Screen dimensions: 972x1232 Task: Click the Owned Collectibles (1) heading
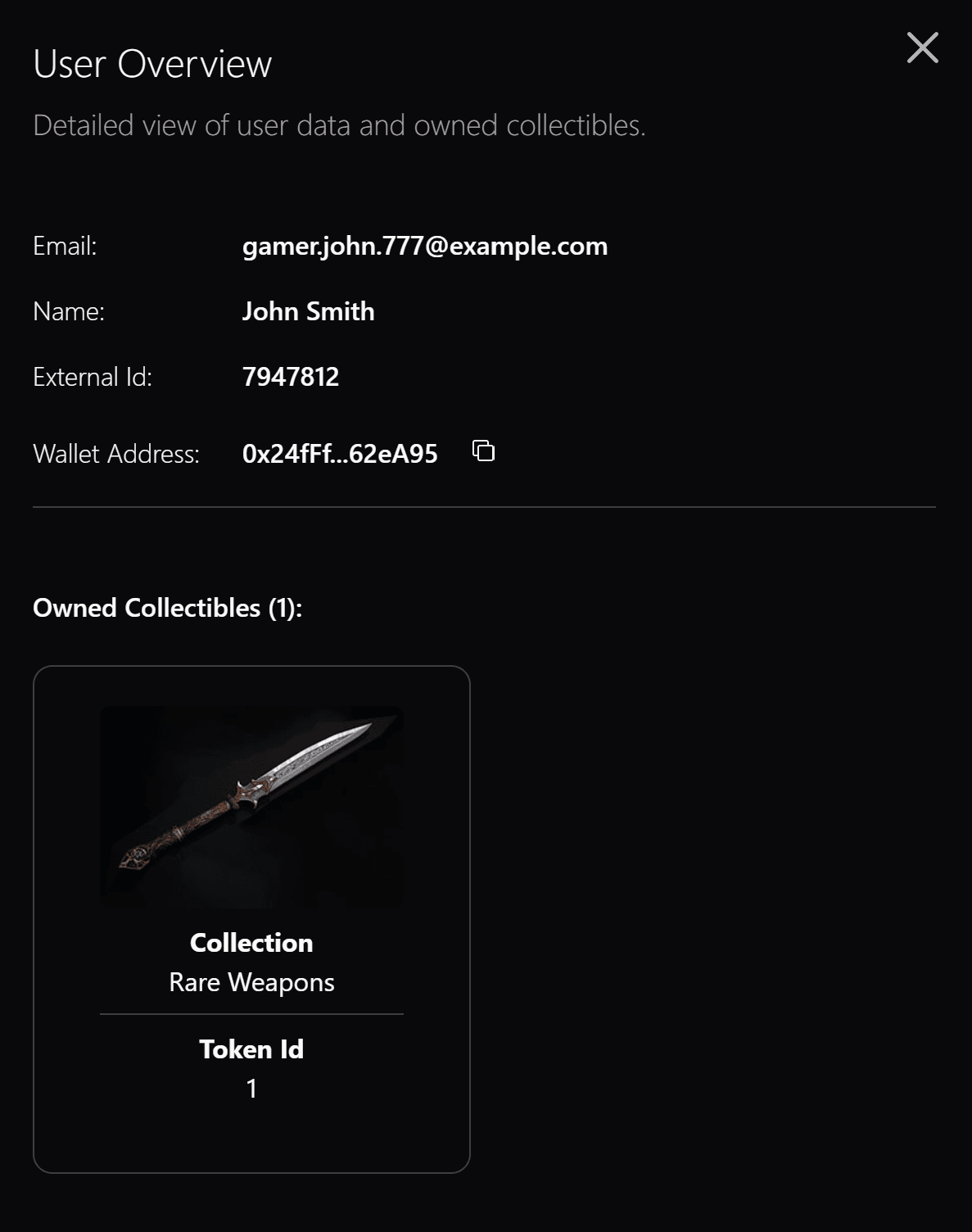pos(167,608)
